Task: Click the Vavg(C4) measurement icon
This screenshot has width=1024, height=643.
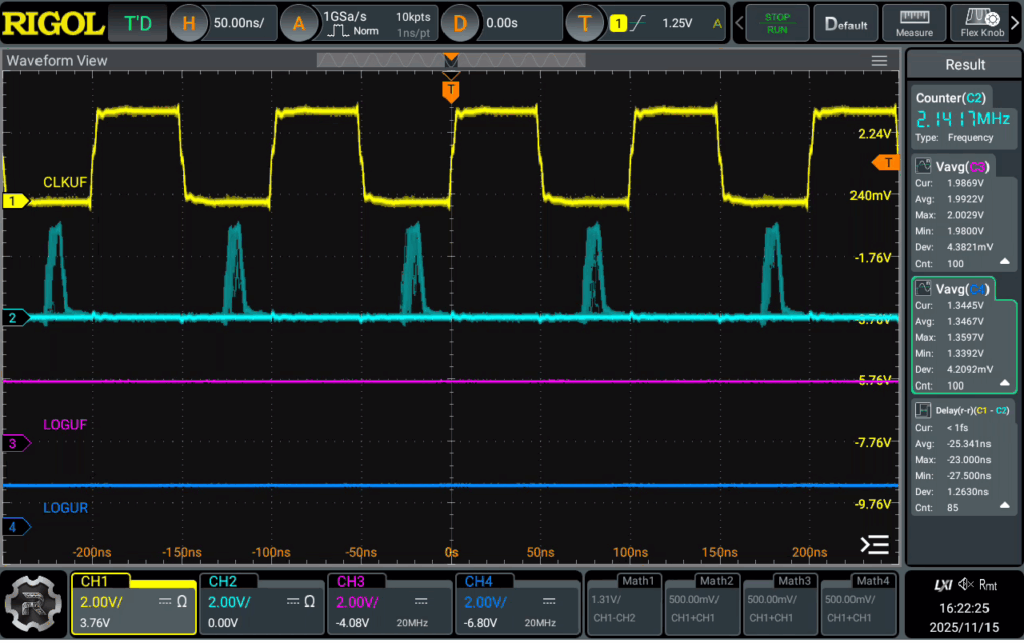Action: coord(923,288)
